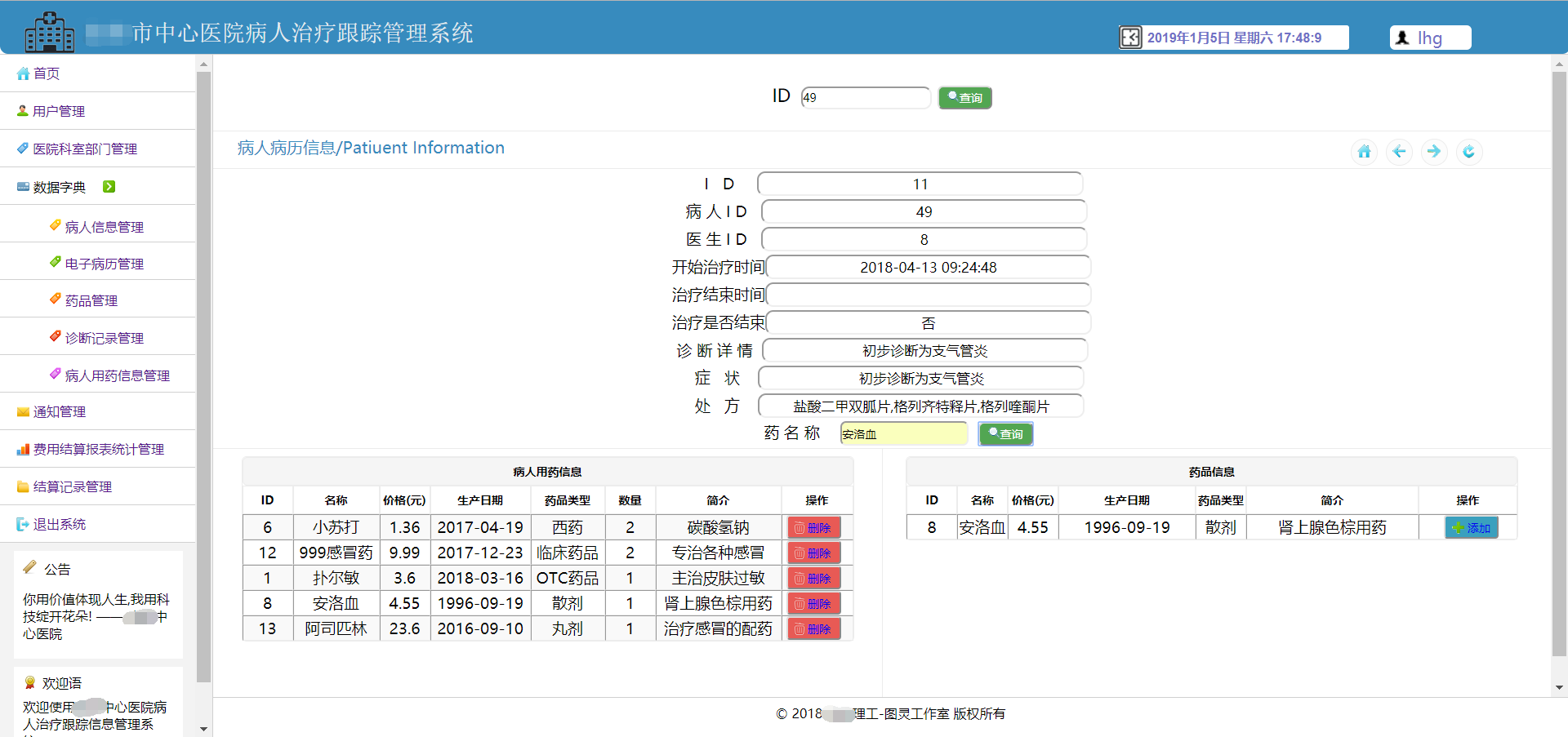The width and height of the screenshot is (1568, 737).
Task: Click the date and time display
Action: (x=1234, y=38)
